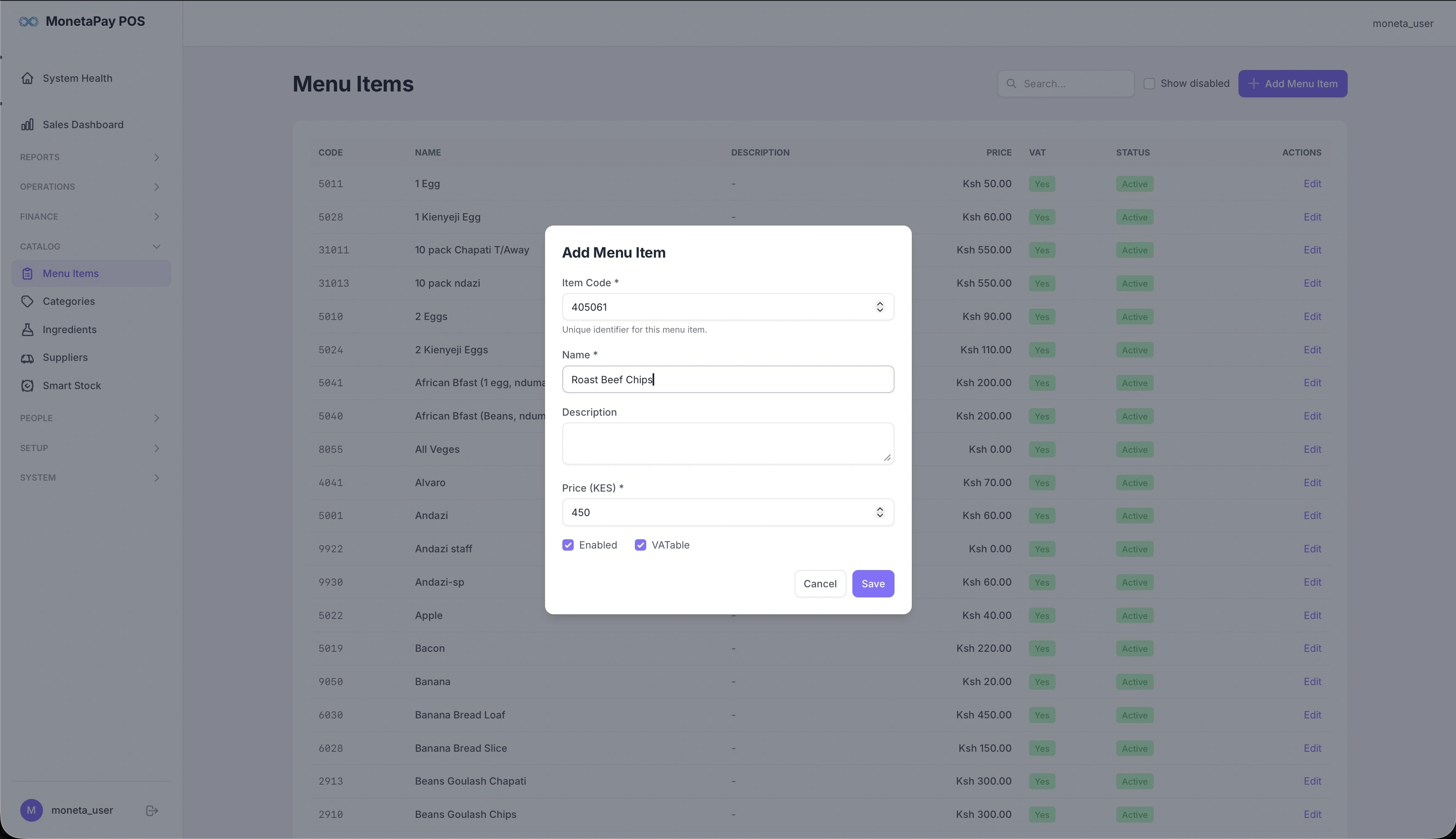Click the Description text area
The height and width of the screenshot is (839, 1456).
728,444
